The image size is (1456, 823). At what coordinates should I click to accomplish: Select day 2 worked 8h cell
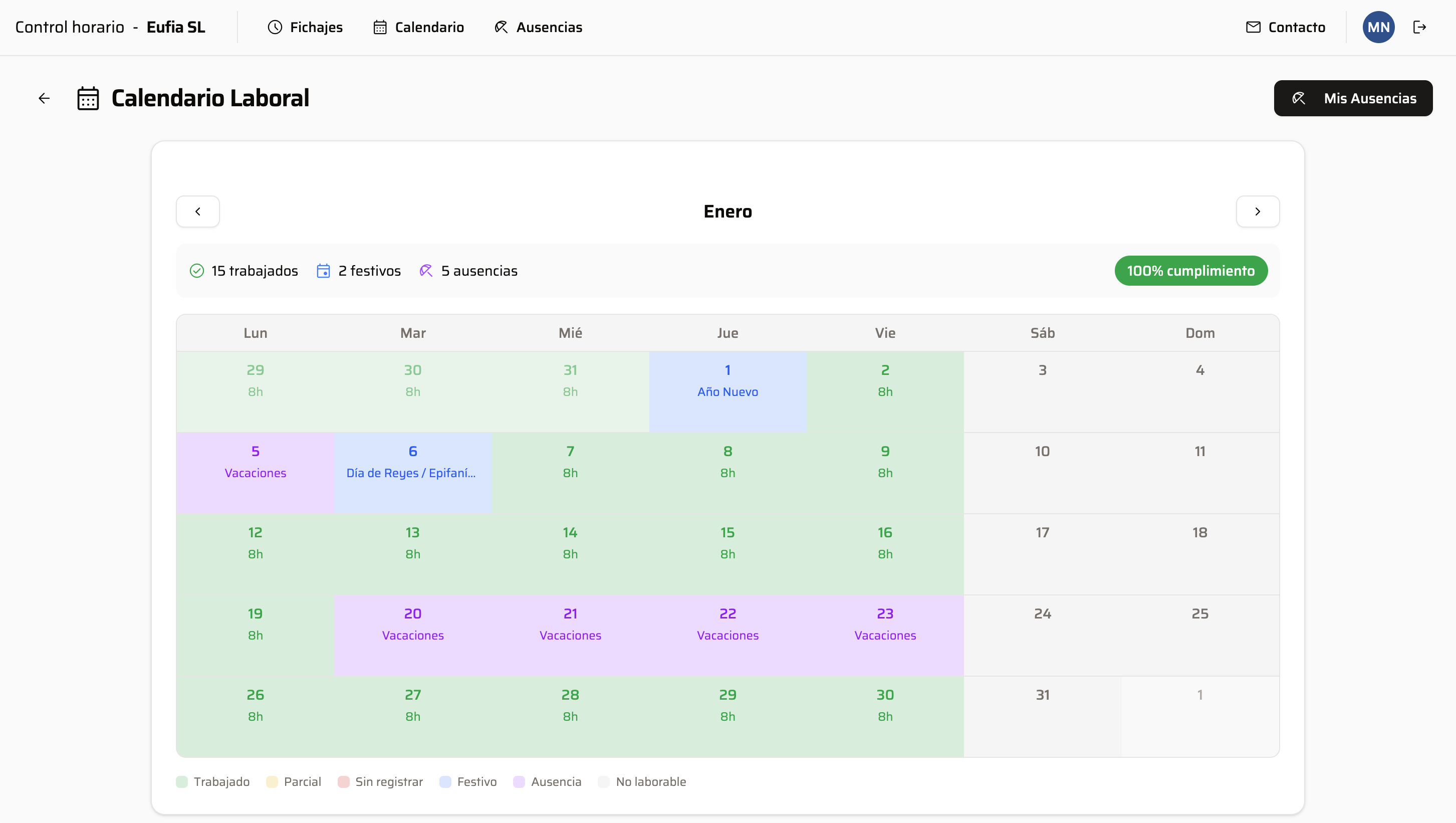(885, 392)
